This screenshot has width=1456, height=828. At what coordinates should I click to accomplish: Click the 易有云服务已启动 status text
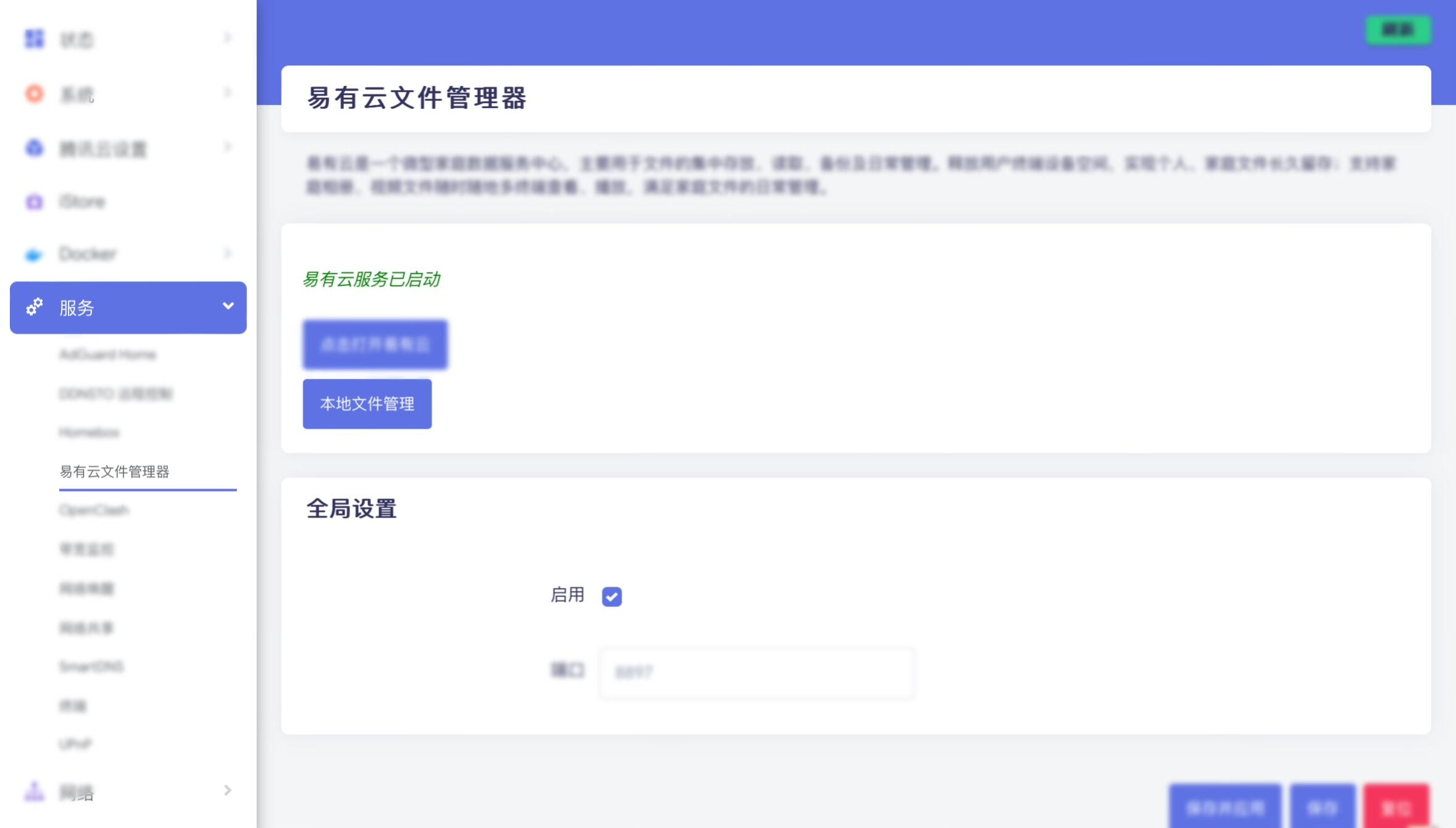371,279
